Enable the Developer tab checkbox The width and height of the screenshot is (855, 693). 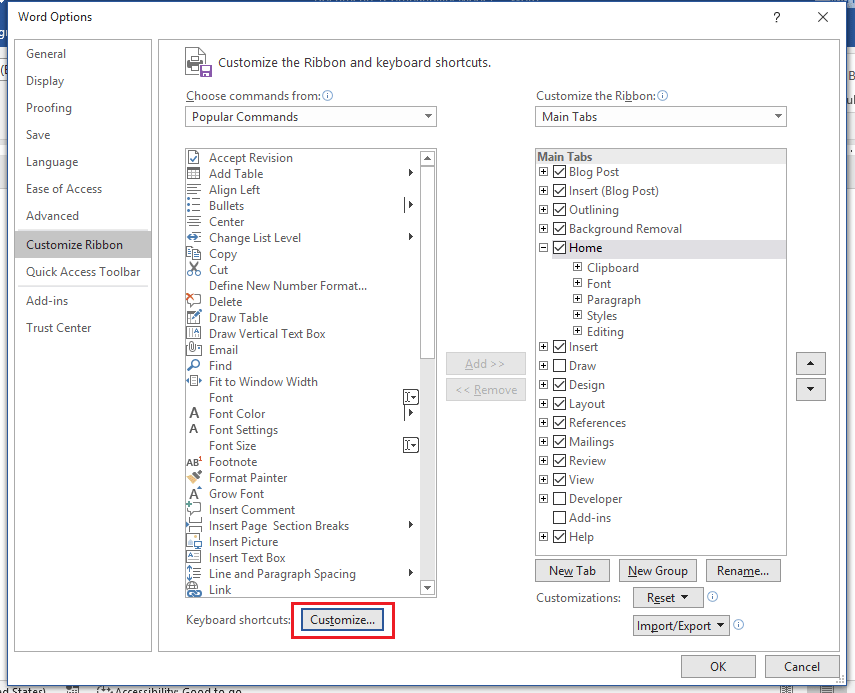[559, 499]
